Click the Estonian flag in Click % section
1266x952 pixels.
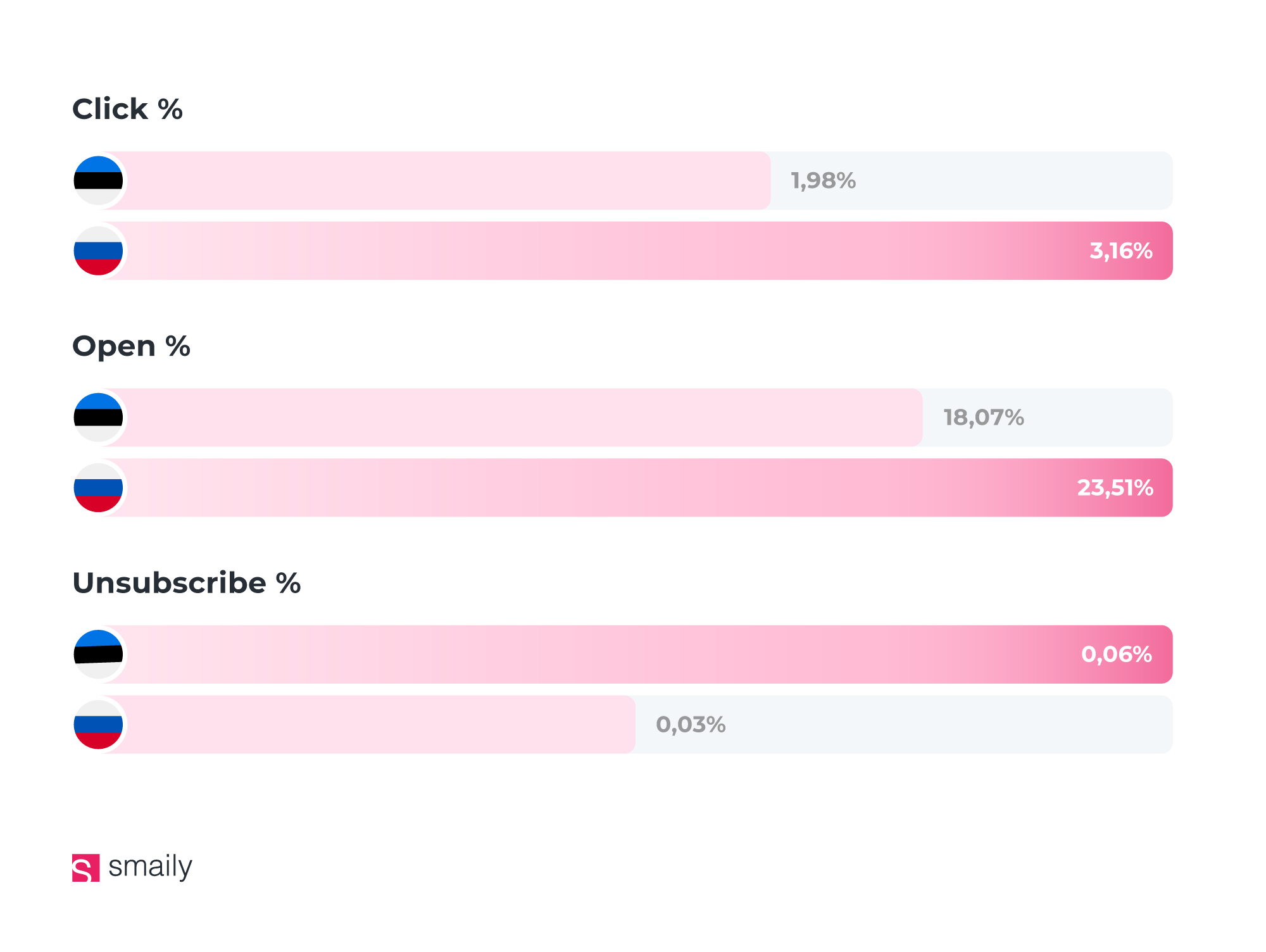pos(98,180)
